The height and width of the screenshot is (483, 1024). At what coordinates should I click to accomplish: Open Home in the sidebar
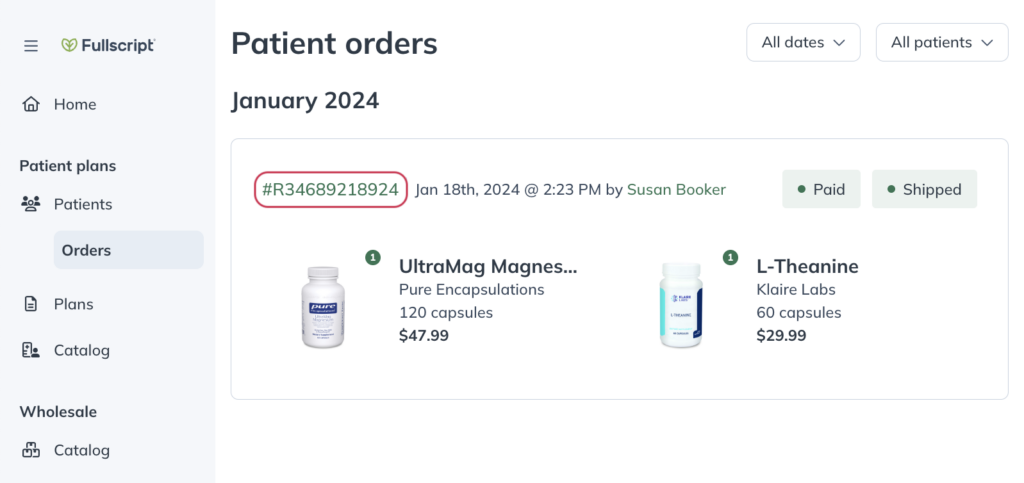tap(75, 104)
